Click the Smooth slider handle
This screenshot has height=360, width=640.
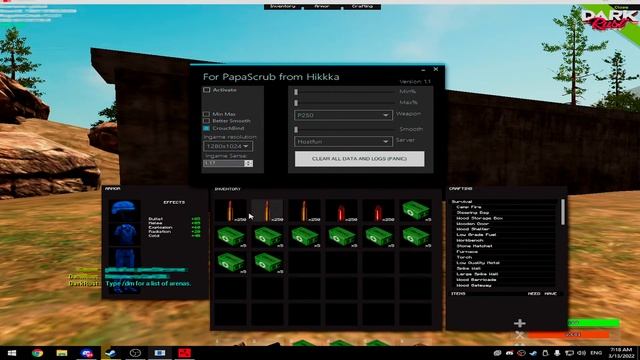296,130
